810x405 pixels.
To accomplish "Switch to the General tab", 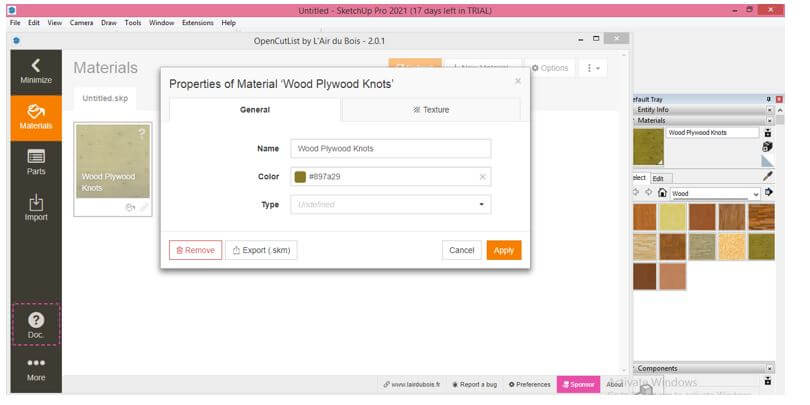I will point(255,110).
